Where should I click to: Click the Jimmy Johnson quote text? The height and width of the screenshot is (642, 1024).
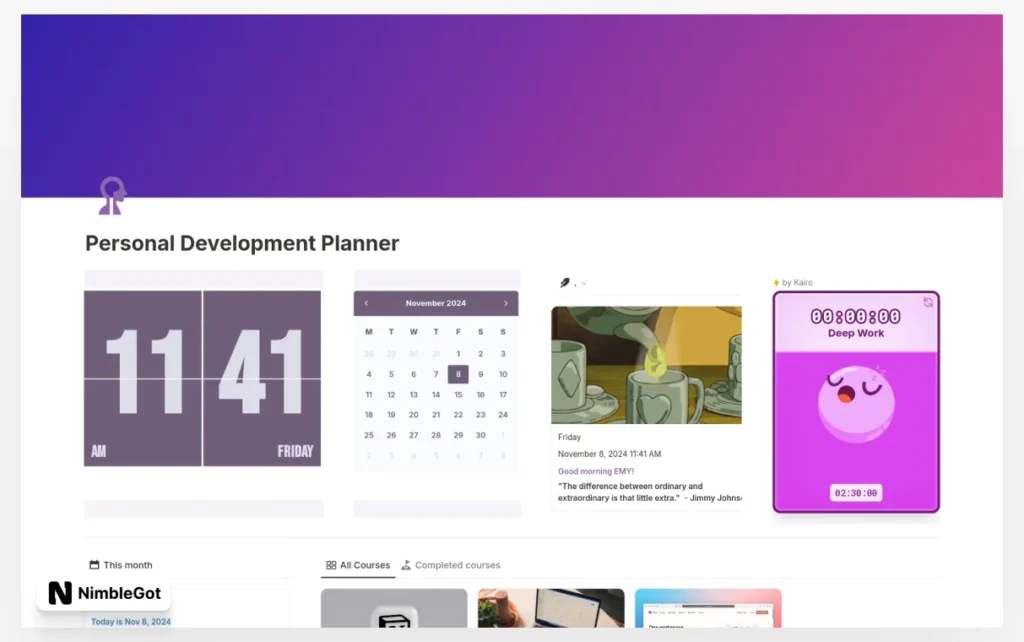point(649,492)
